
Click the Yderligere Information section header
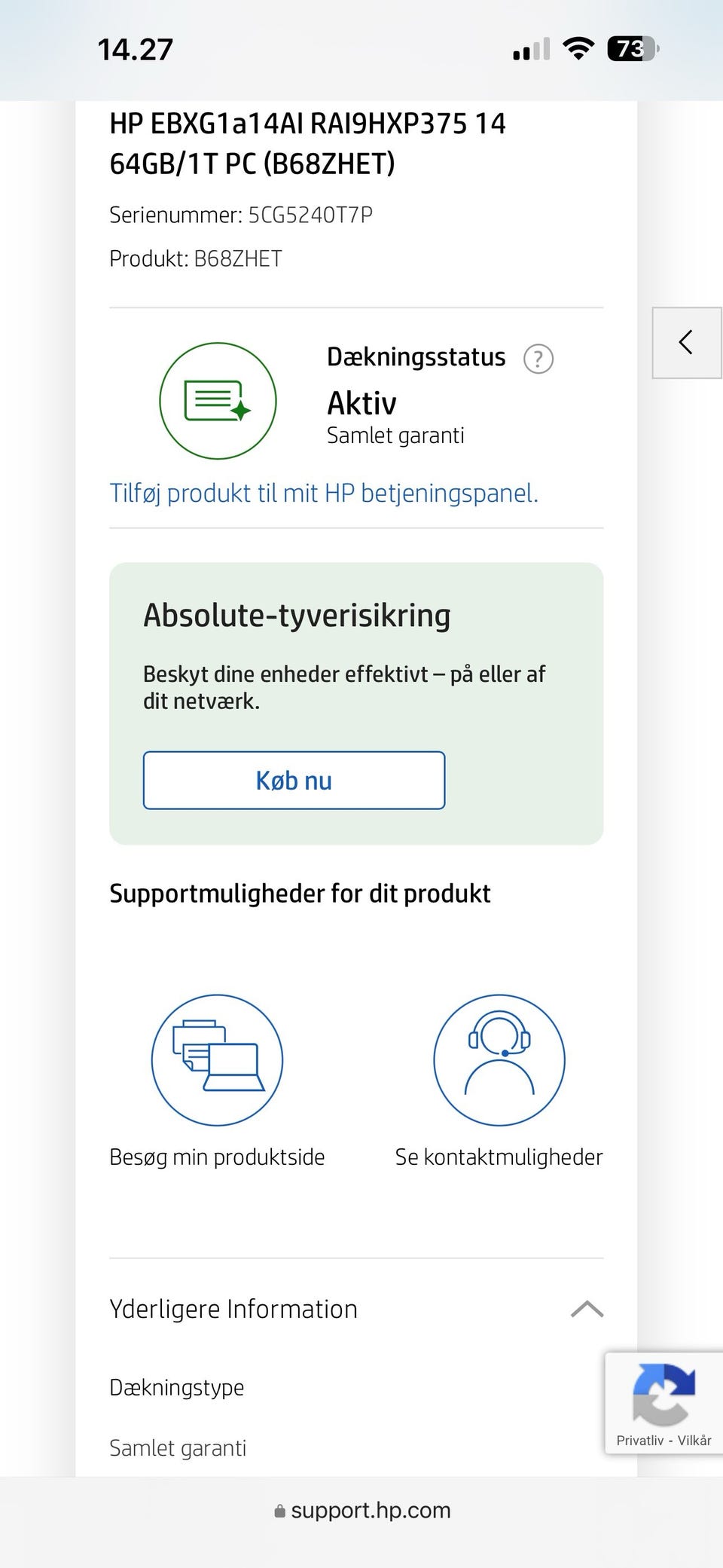click(x=233, y=1310)
